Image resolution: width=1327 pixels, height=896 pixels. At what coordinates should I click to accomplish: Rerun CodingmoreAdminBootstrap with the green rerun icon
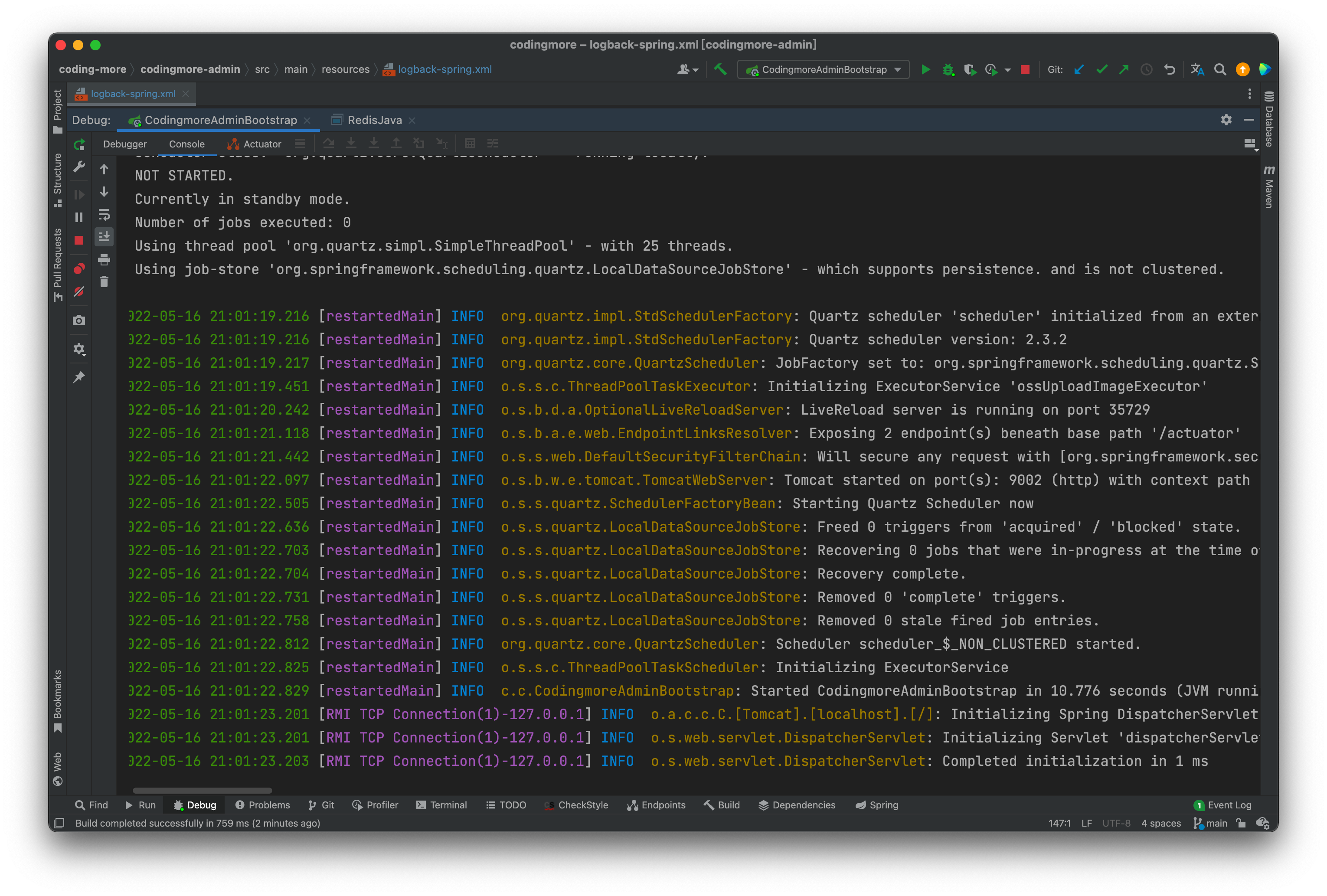(x=79, y=144)
